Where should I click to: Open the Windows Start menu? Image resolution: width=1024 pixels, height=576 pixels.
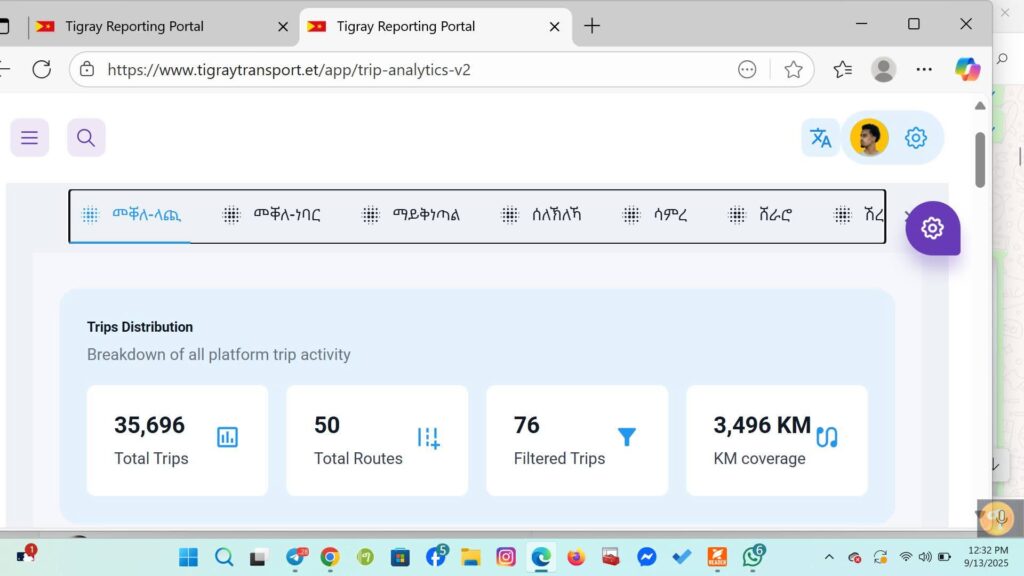click(188, 557)
